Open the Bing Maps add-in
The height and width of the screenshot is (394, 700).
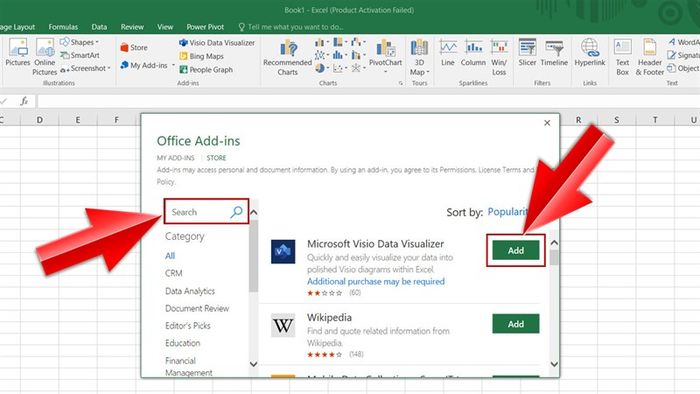201,56
